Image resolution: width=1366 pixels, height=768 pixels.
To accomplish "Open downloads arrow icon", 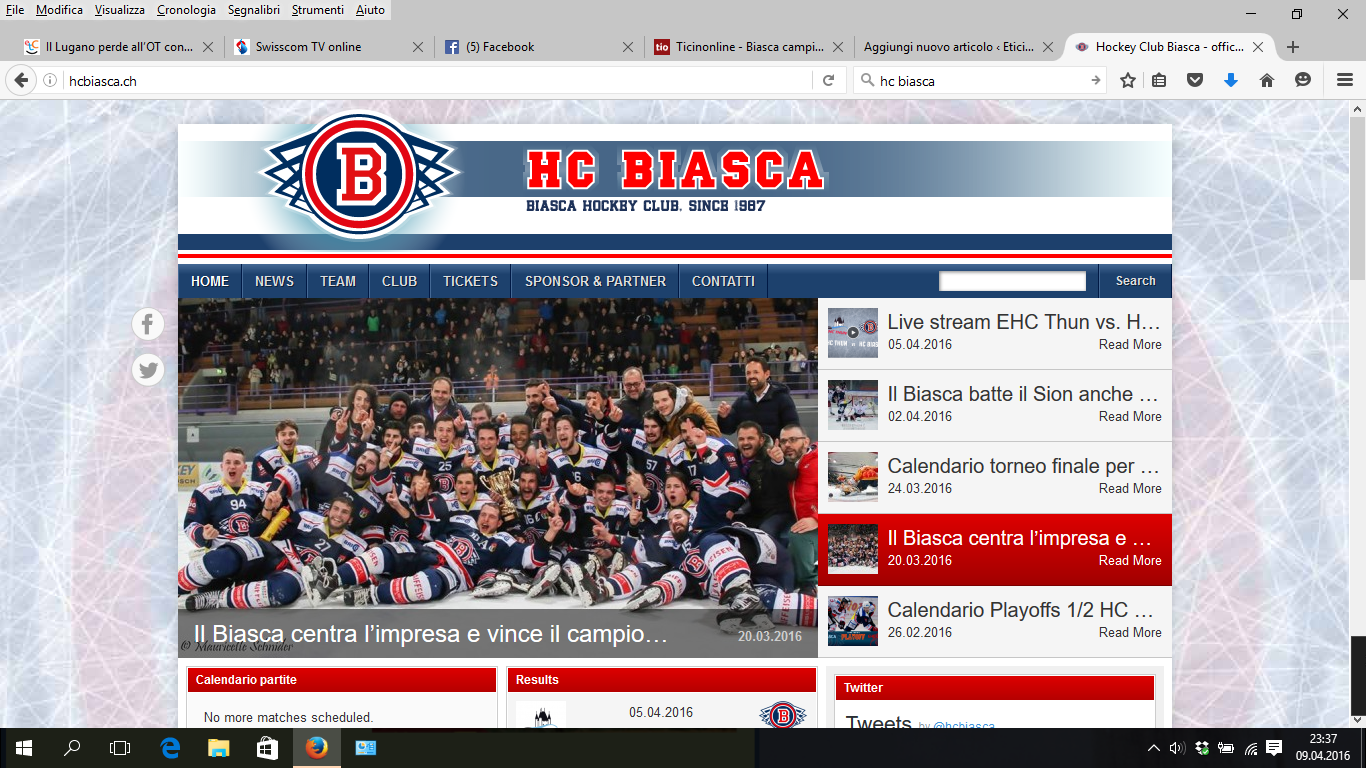I will [1231, 81].
